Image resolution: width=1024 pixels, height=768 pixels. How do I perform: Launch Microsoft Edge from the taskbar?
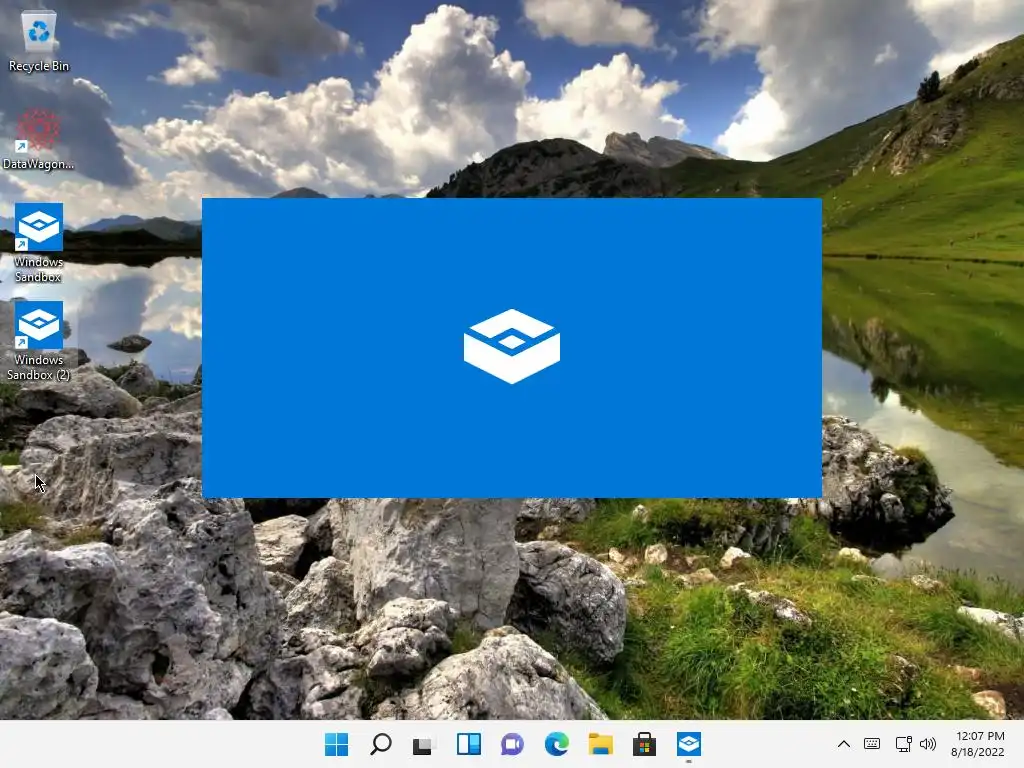point(556,744)
